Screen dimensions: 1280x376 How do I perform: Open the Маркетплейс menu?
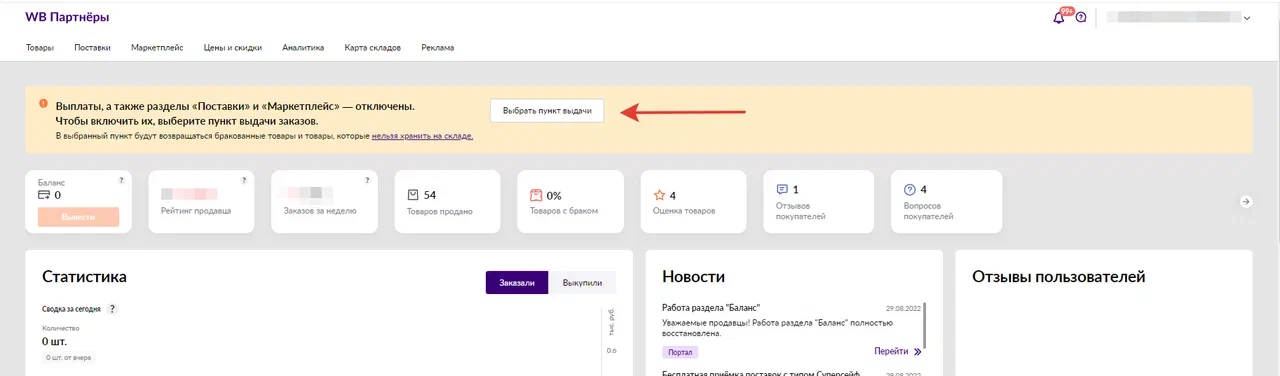pos(156,48)
